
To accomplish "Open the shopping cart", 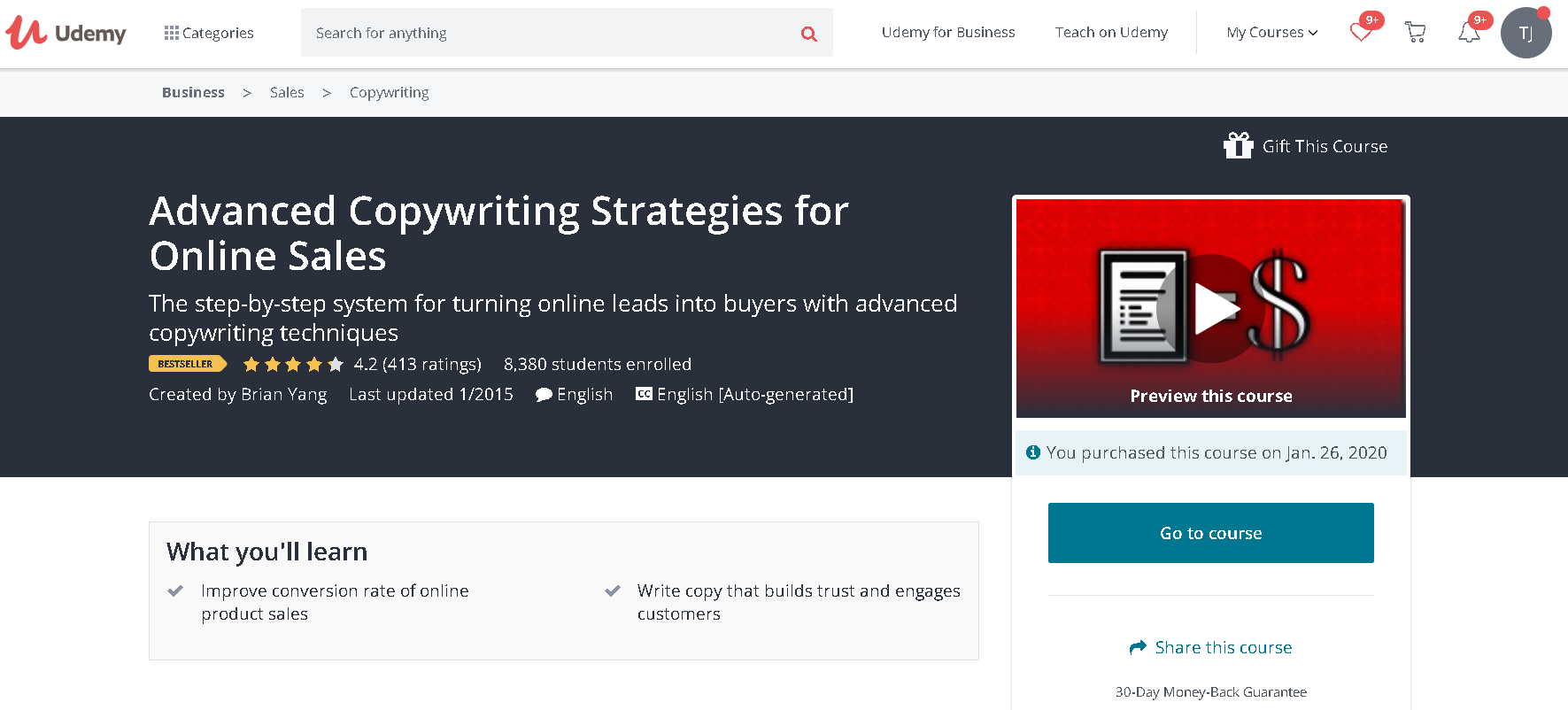I will click(1415, 33).
